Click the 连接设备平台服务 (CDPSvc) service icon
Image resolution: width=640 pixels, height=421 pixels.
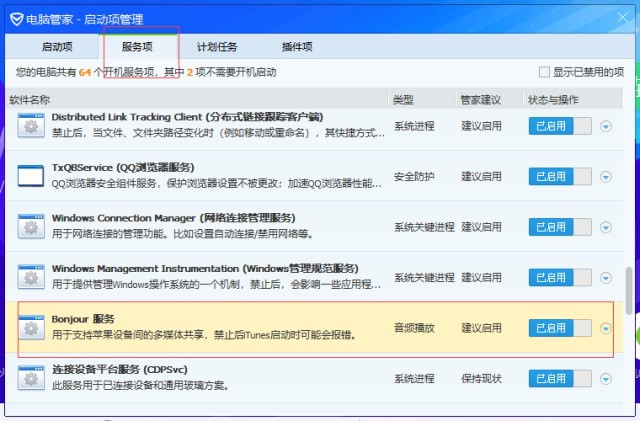point(31,378)
